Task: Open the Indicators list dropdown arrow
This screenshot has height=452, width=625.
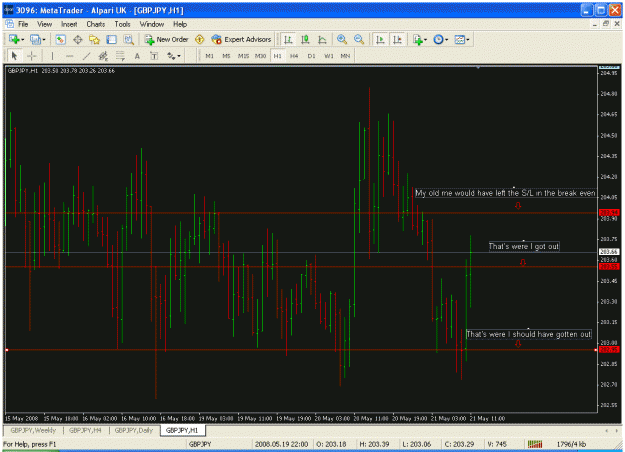Action: (x=425, y=40)
